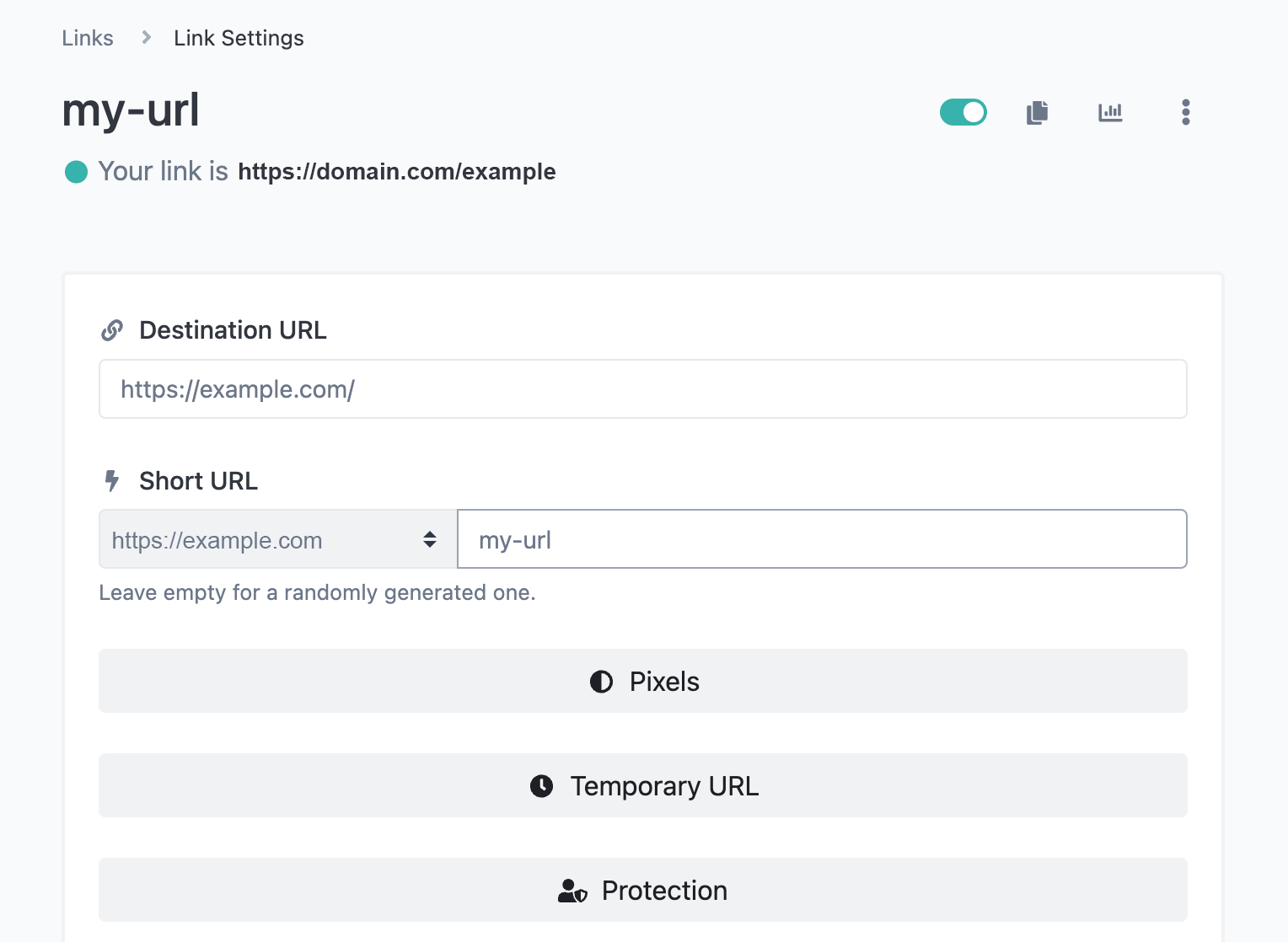Click the half-circle Pixels icon
This screenshot has width=1288, height=942.
pyautogui.click(x=601, y=682)
